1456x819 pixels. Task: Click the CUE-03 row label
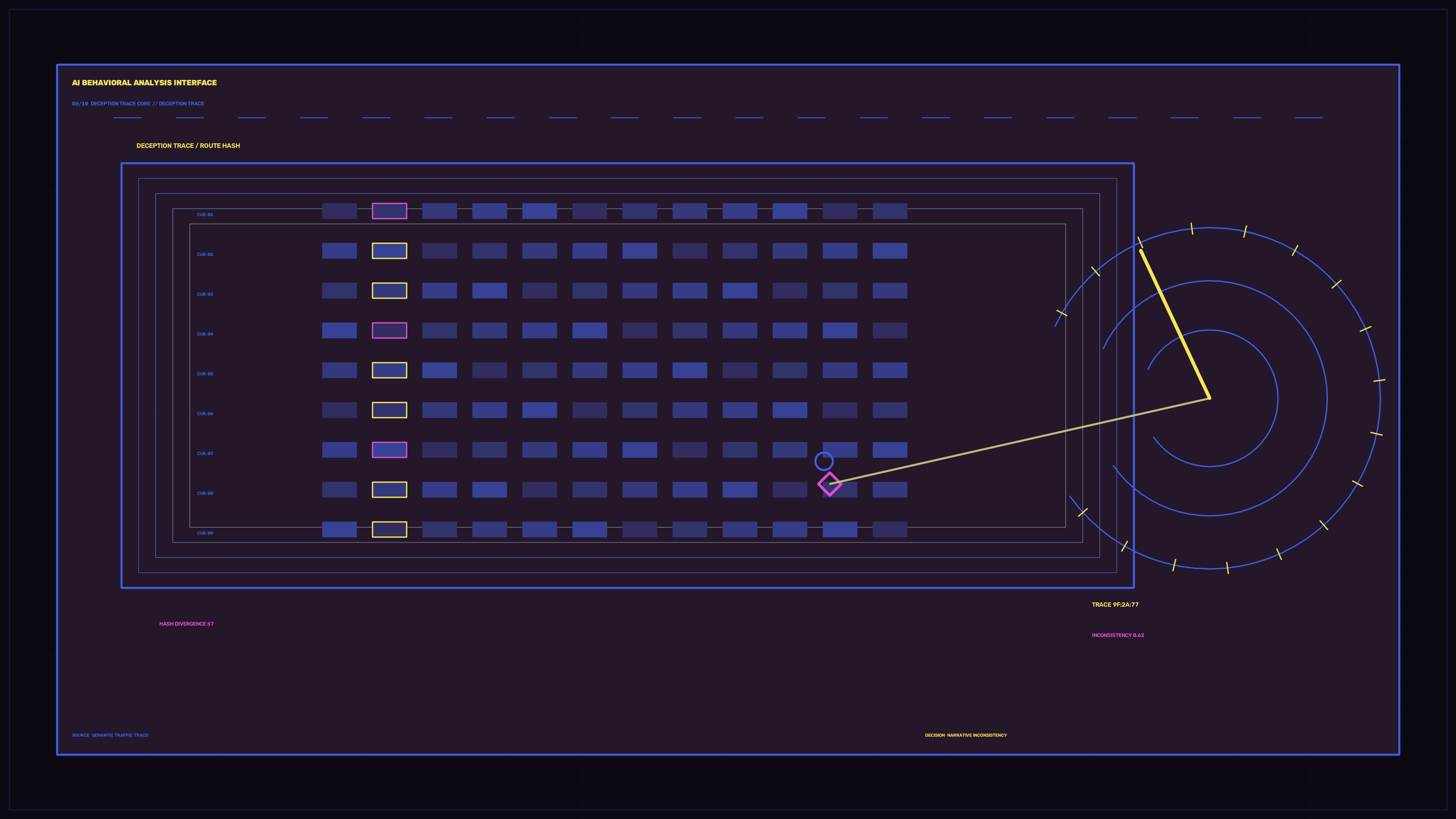pos(205,295)
